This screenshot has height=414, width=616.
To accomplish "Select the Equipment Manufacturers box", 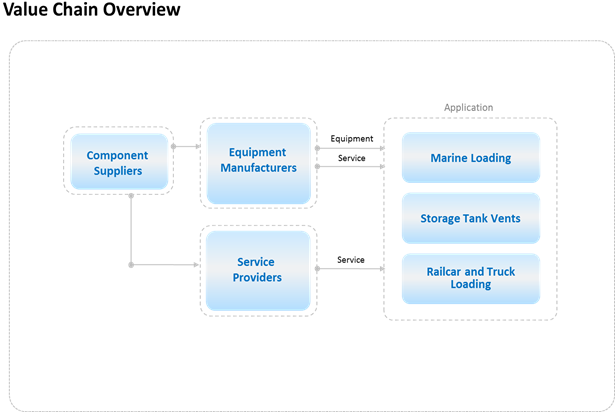I will coord(257,161).
